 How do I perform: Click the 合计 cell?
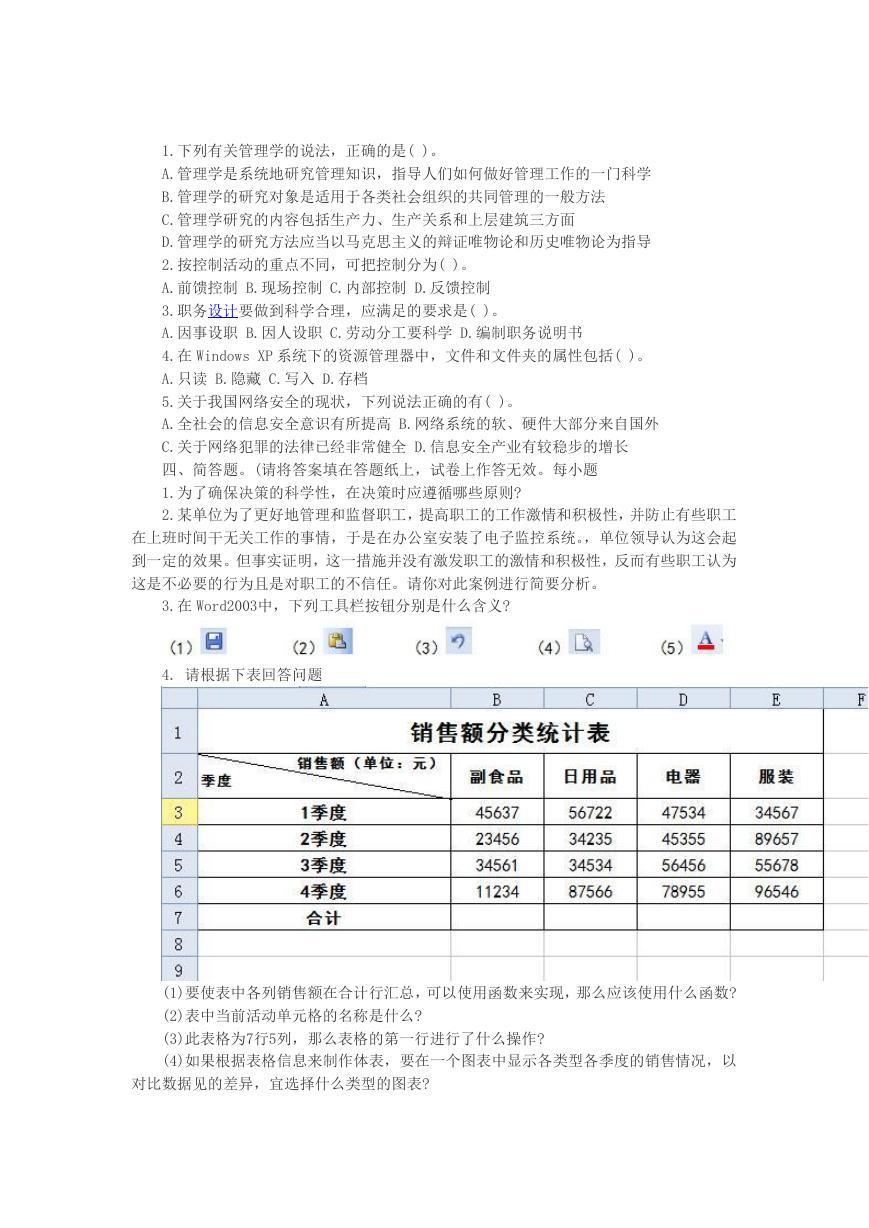pos(324,917)
